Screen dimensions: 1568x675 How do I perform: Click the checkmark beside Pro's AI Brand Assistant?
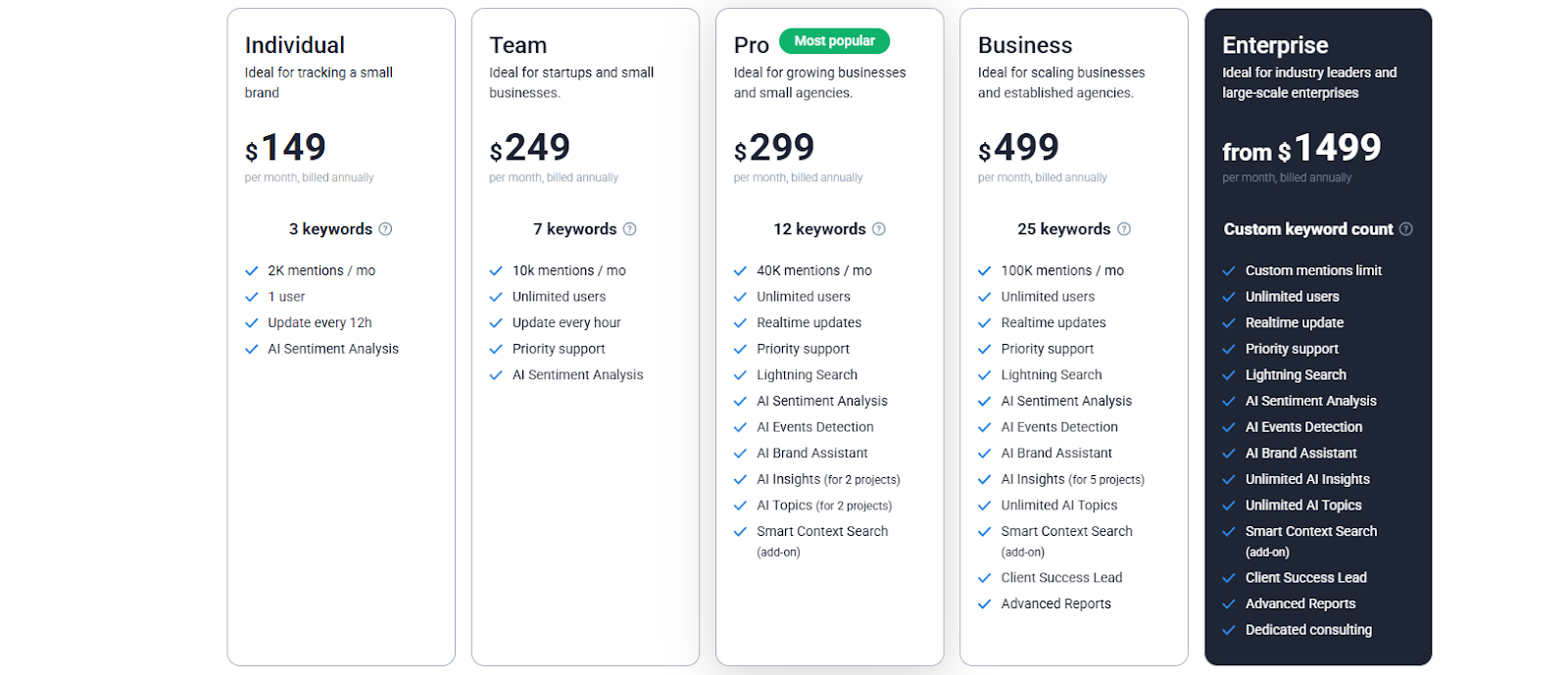point(740,454)
